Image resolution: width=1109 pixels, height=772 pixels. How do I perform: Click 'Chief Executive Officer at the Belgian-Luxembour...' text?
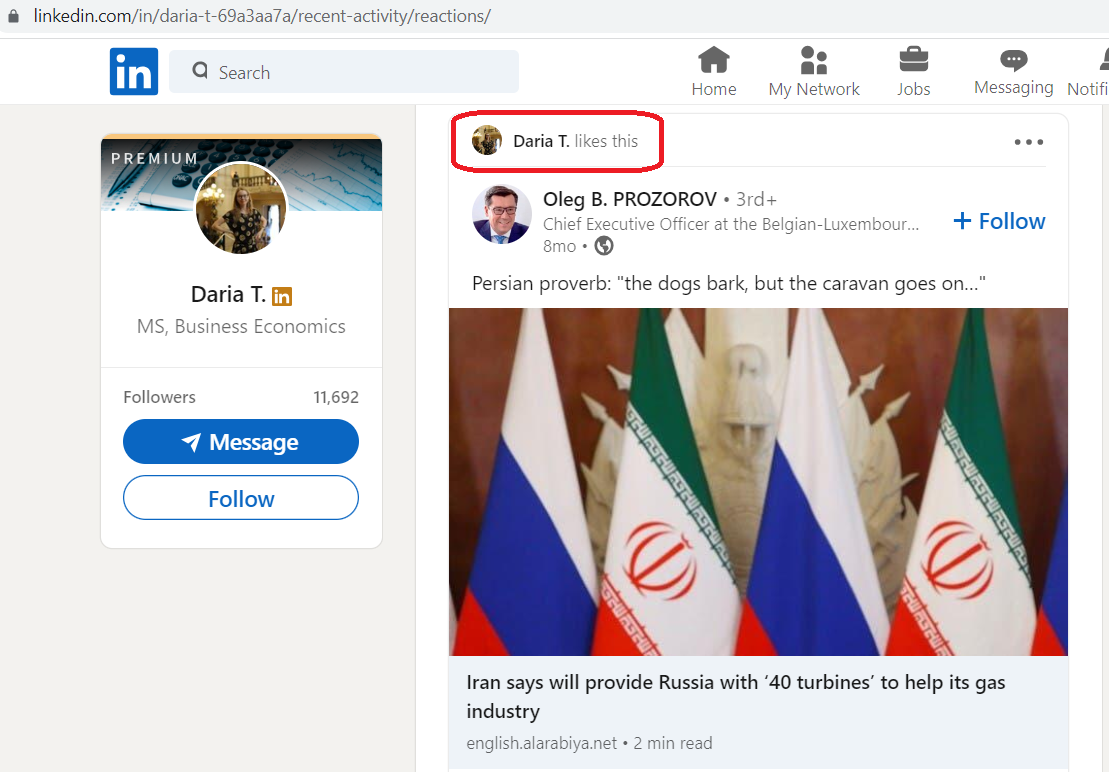[731, 224]
